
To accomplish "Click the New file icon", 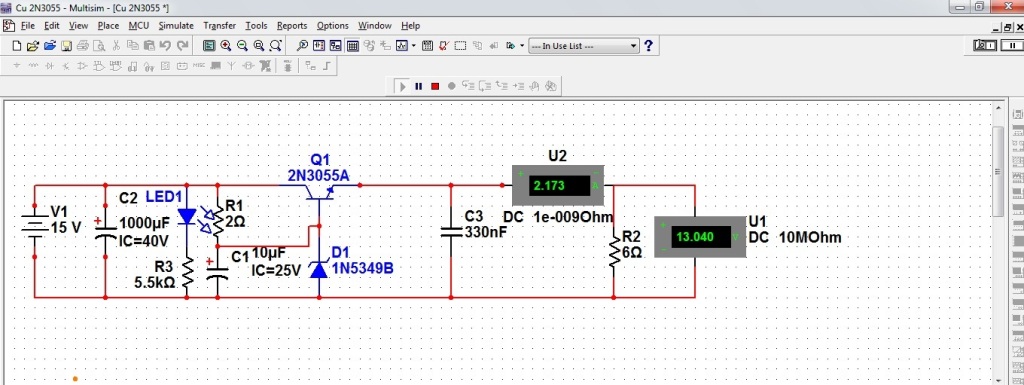I will (x=17, y=46).
